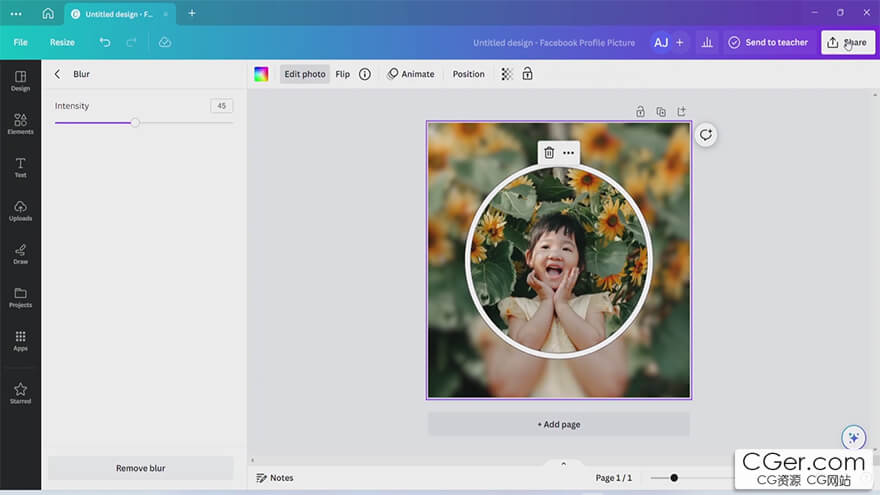Click the transparency checkerboard icon
The width and height of the screenshot is (880, 495).
[507, 74]
